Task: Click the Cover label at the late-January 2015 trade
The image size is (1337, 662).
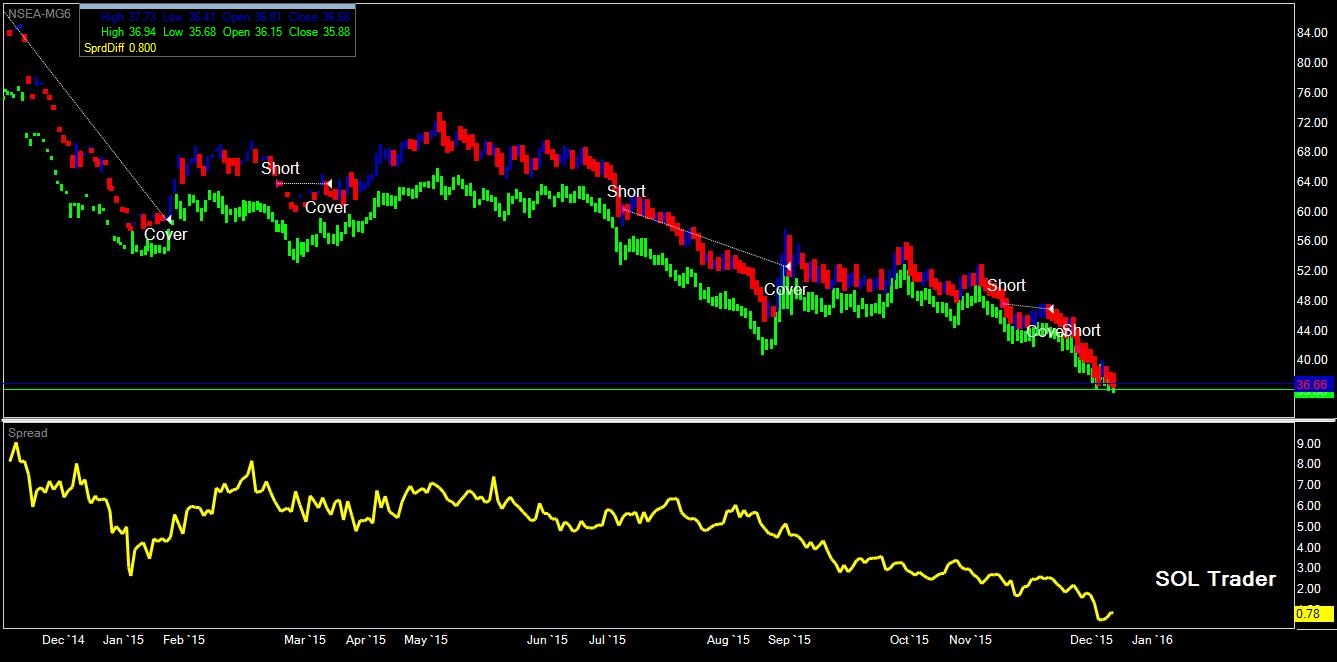Action: coord(165,235)
